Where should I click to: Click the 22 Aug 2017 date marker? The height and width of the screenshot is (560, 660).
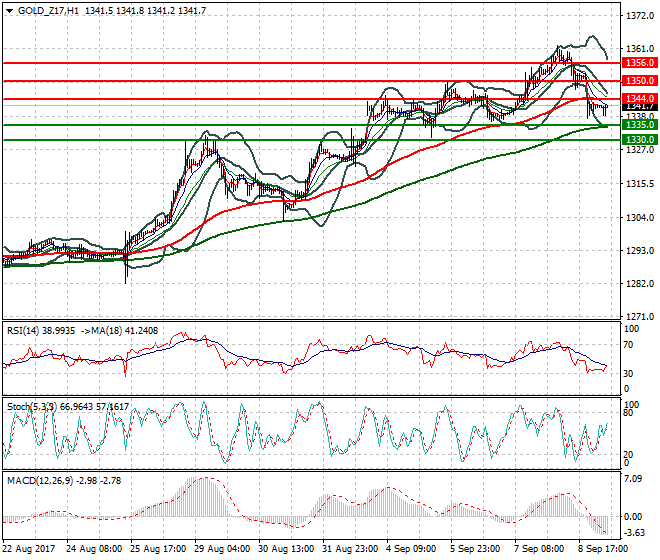(x=29, y=549)
